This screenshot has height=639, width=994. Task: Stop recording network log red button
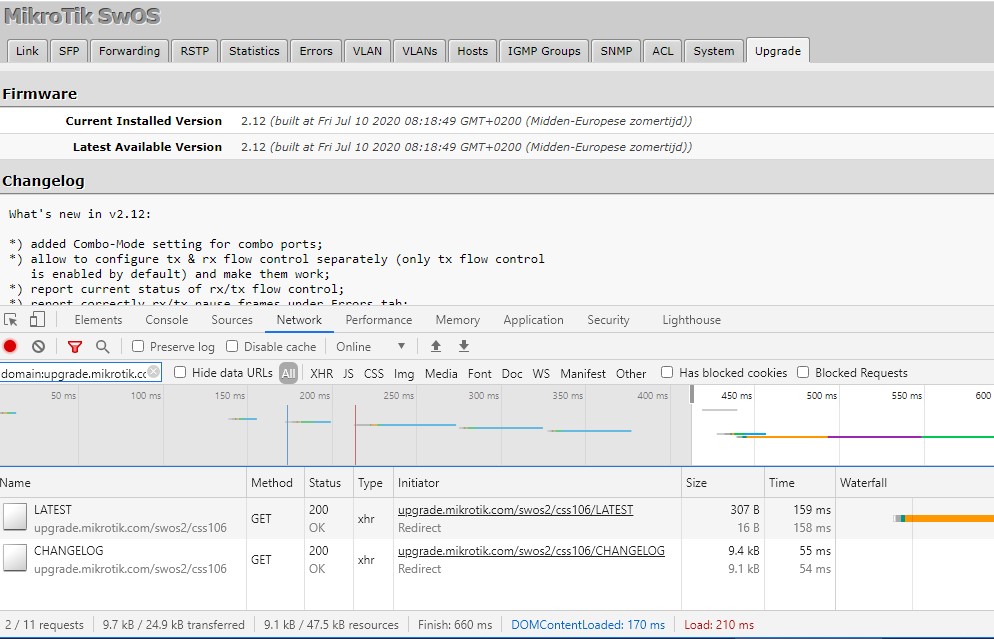[x=10, y=346]
